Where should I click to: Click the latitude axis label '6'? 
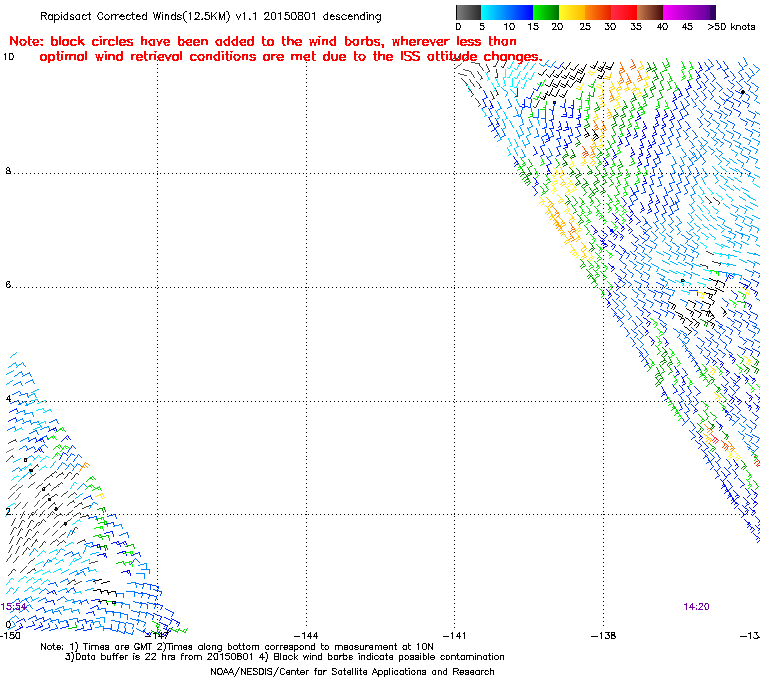pos(8,285)
